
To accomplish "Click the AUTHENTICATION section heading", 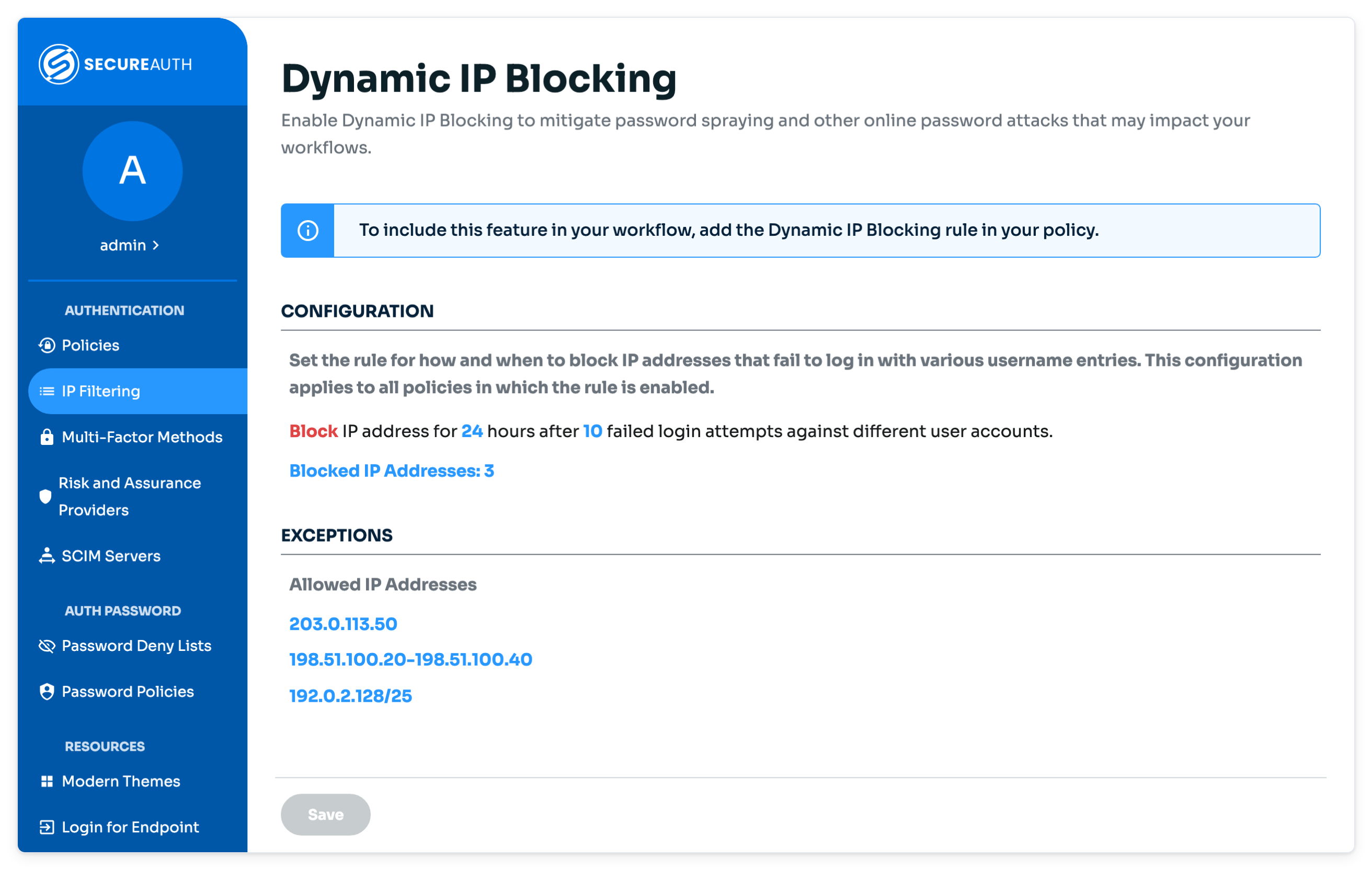I will [x=124, y=311].
